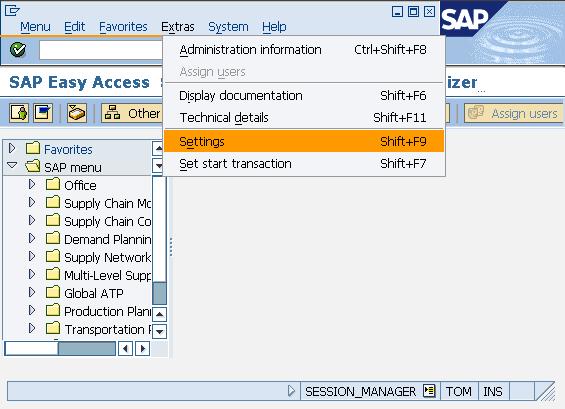This screenshot has height=409, width=565.
Task: Click the open SAP menu folder icon
Action: pos(33,166)
